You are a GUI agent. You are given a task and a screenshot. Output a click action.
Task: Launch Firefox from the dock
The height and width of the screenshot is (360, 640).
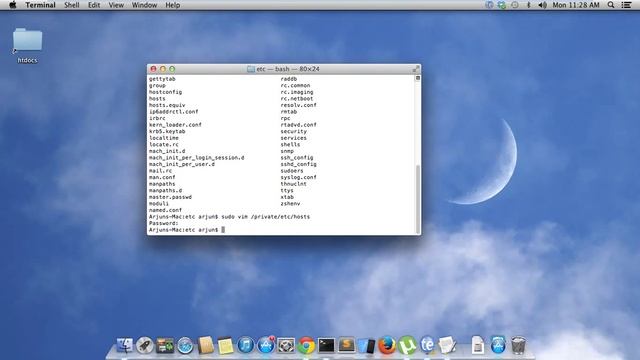coord(387,346)
